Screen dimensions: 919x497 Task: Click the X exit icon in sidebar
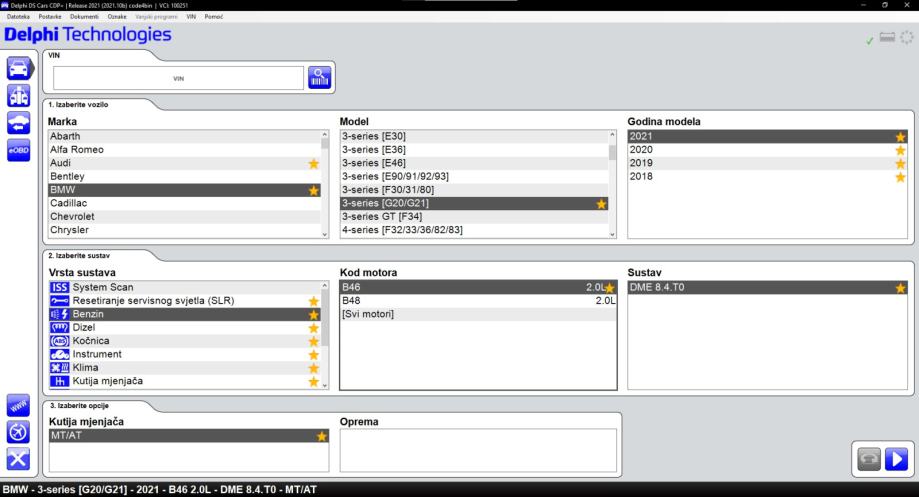[18, 459]
